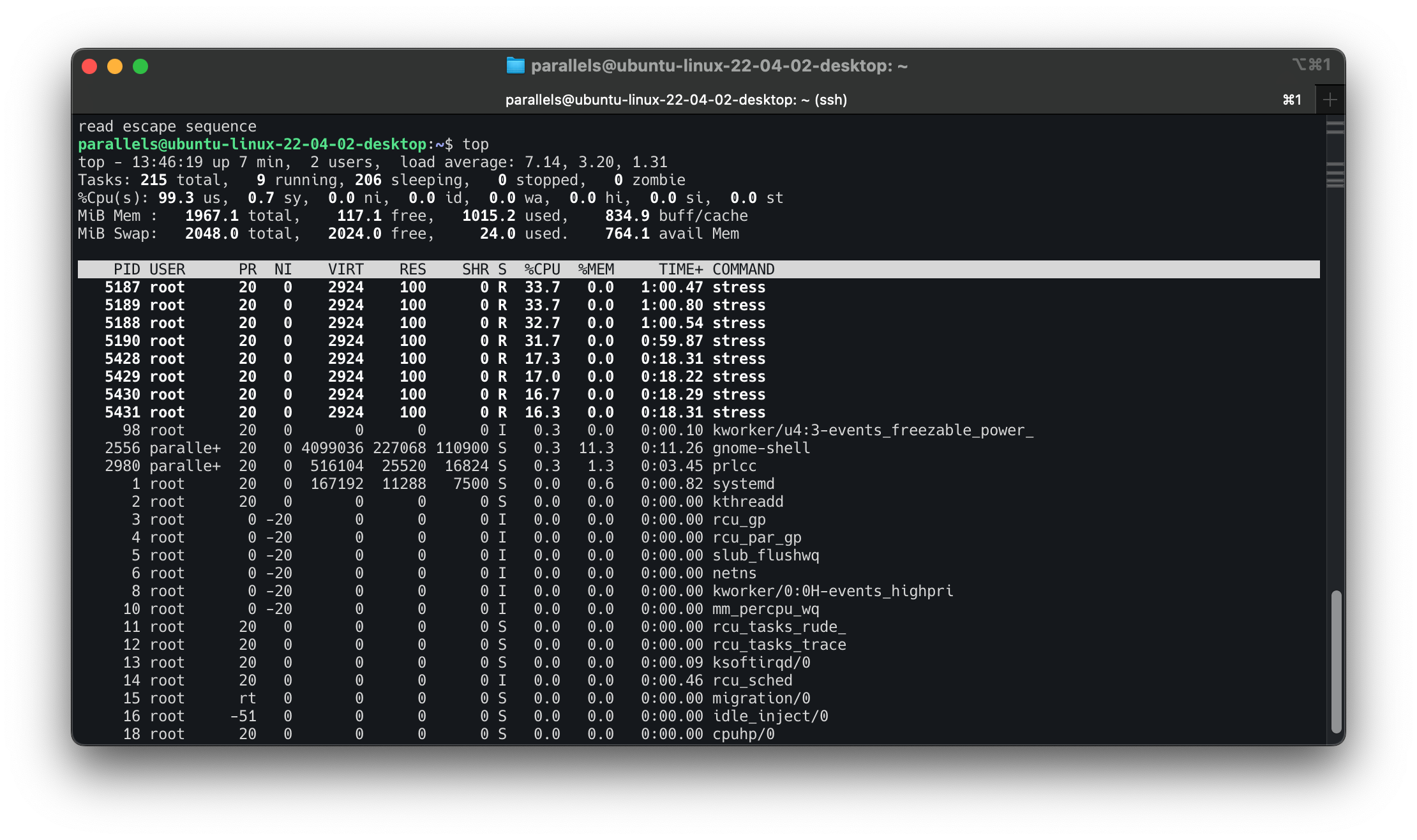The image size is (1417, 840).
Task: Click the USER column header
Action: [167, 269]
